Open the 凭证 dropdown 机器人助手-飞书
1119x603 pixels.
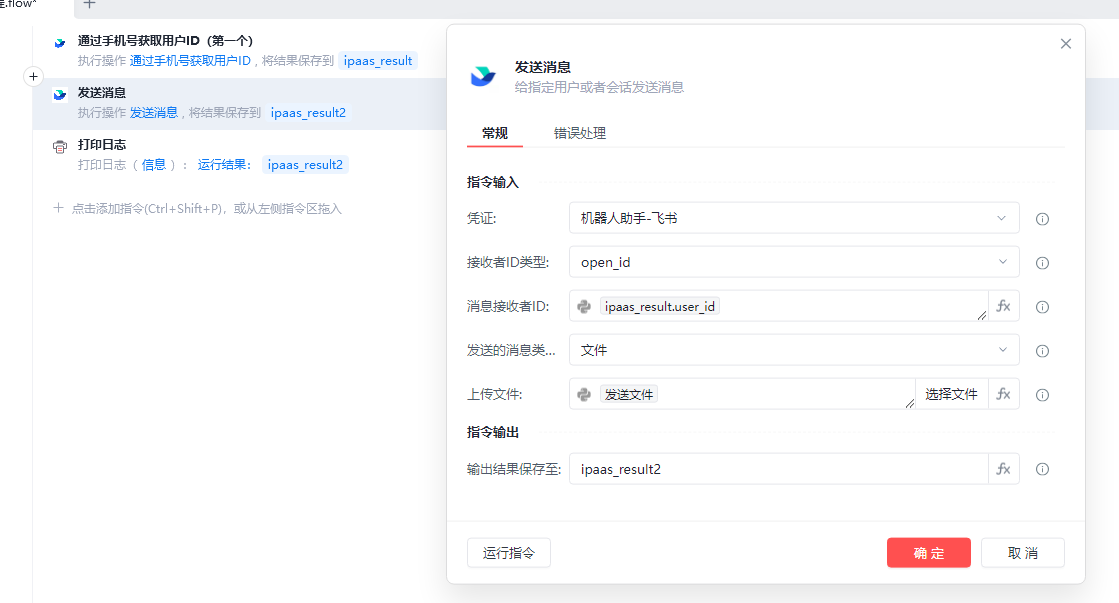pyautogui.click(x=793, y=218)
